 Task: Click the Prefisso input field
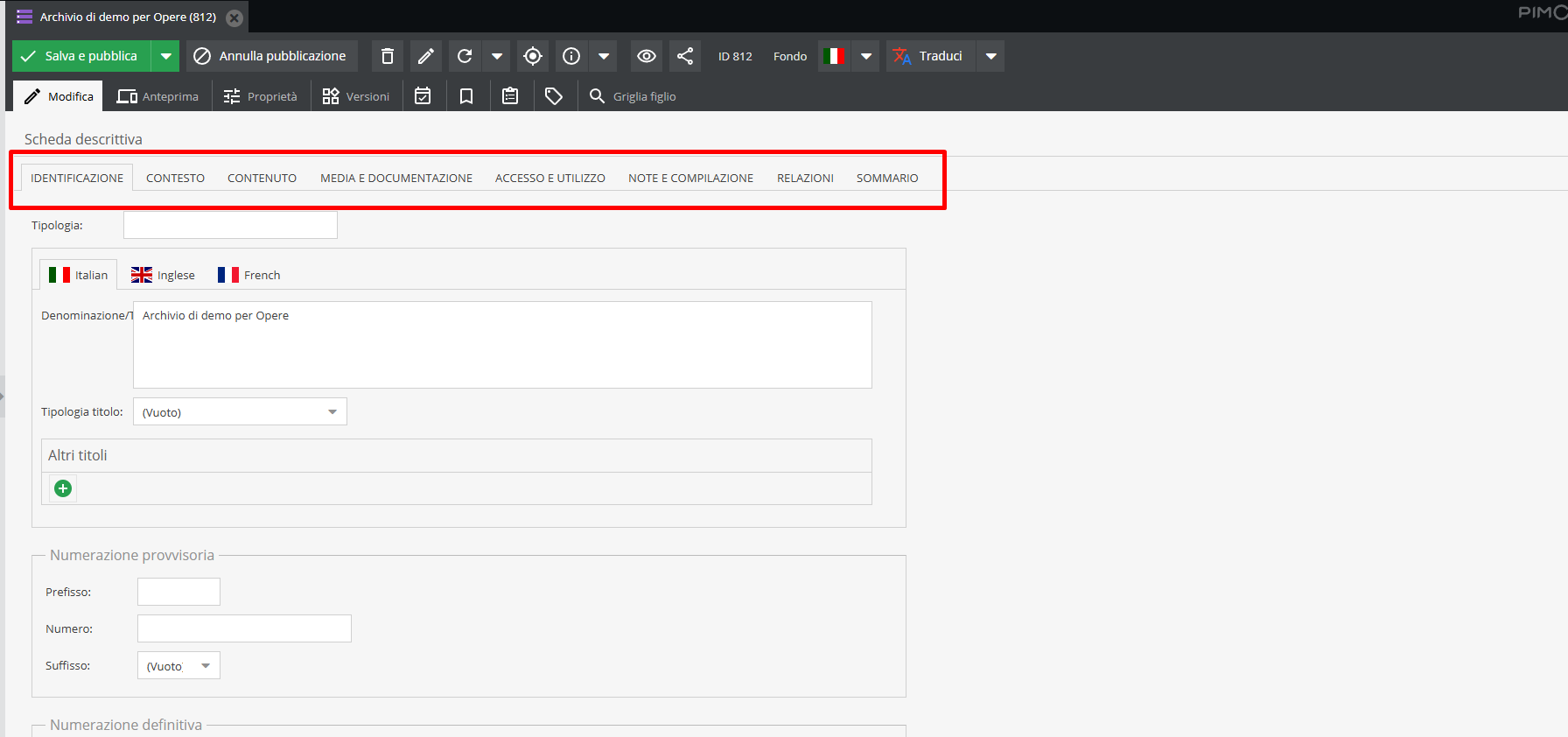178,592
